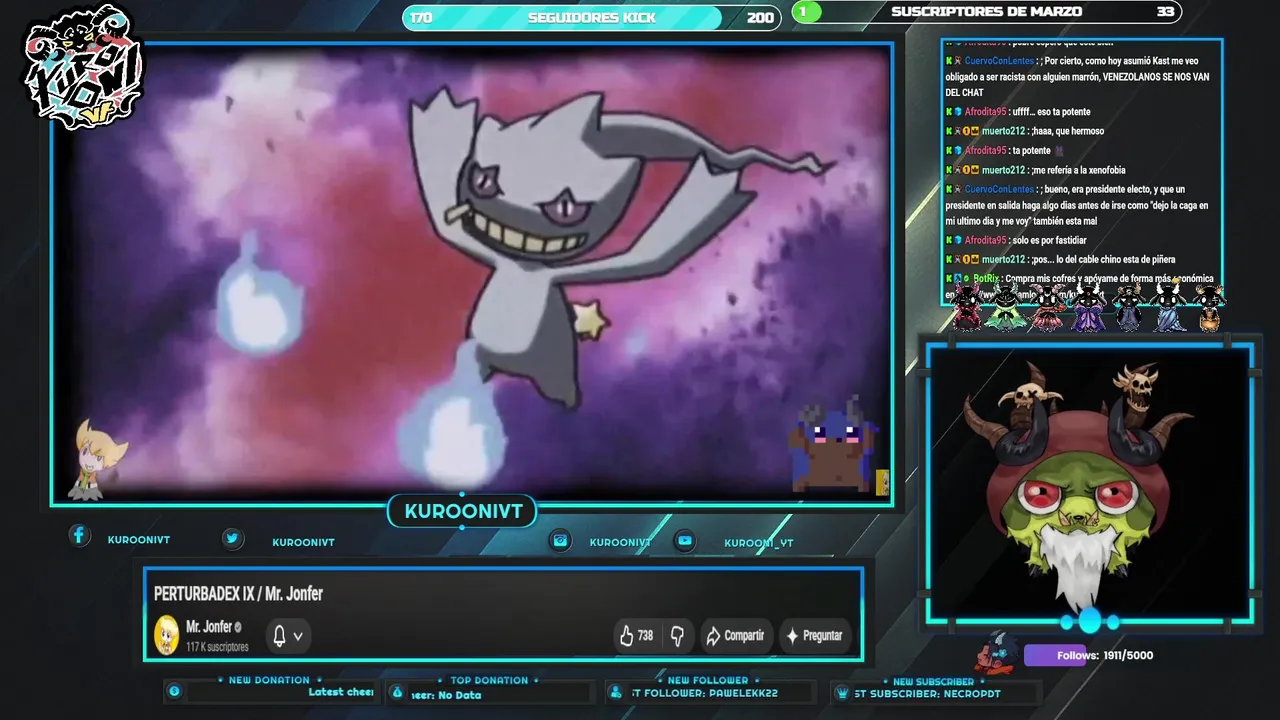This screenshot has width=1280, height=720.
Task: Click the 'Latest cheer' donation text
Action: pyautogui.click(x=340, y=692)
